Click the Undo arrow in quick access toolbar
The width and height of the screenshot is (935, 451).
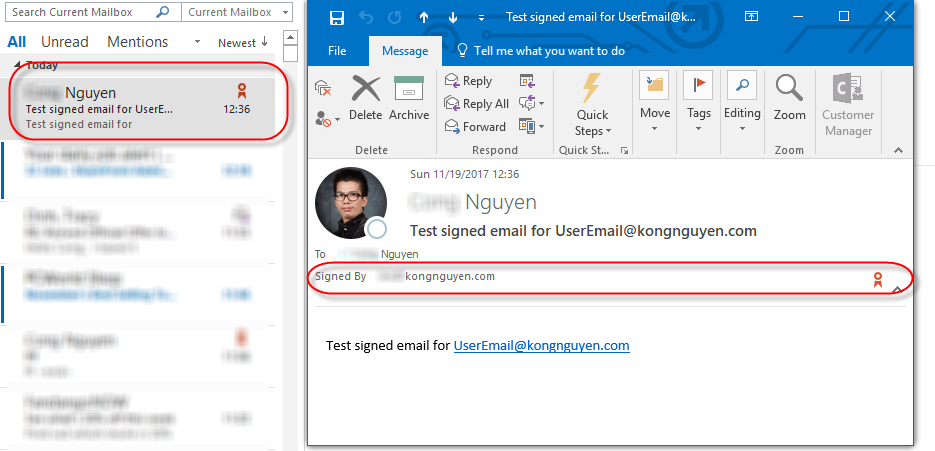(x=366, y=17)
